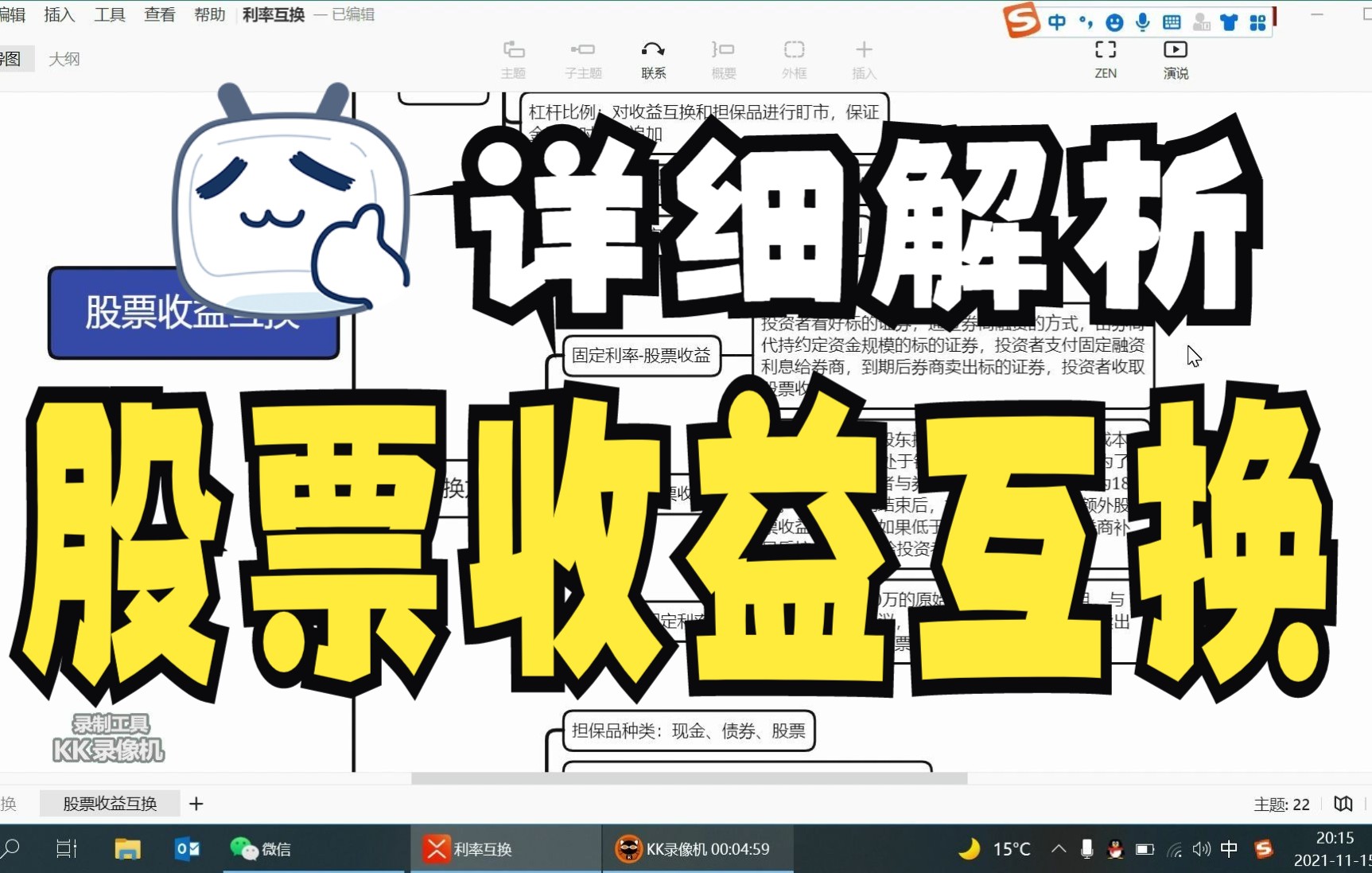Screen dimensions: 1372x873
Task: Open the 插入 plus toolbar button
Action: pos(864,60)
